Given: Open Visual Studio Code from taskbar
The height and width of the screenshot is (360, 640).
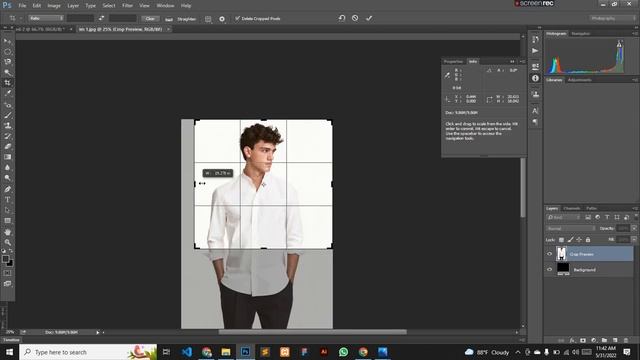Looking at the screenshot, I should coord(187,352).
